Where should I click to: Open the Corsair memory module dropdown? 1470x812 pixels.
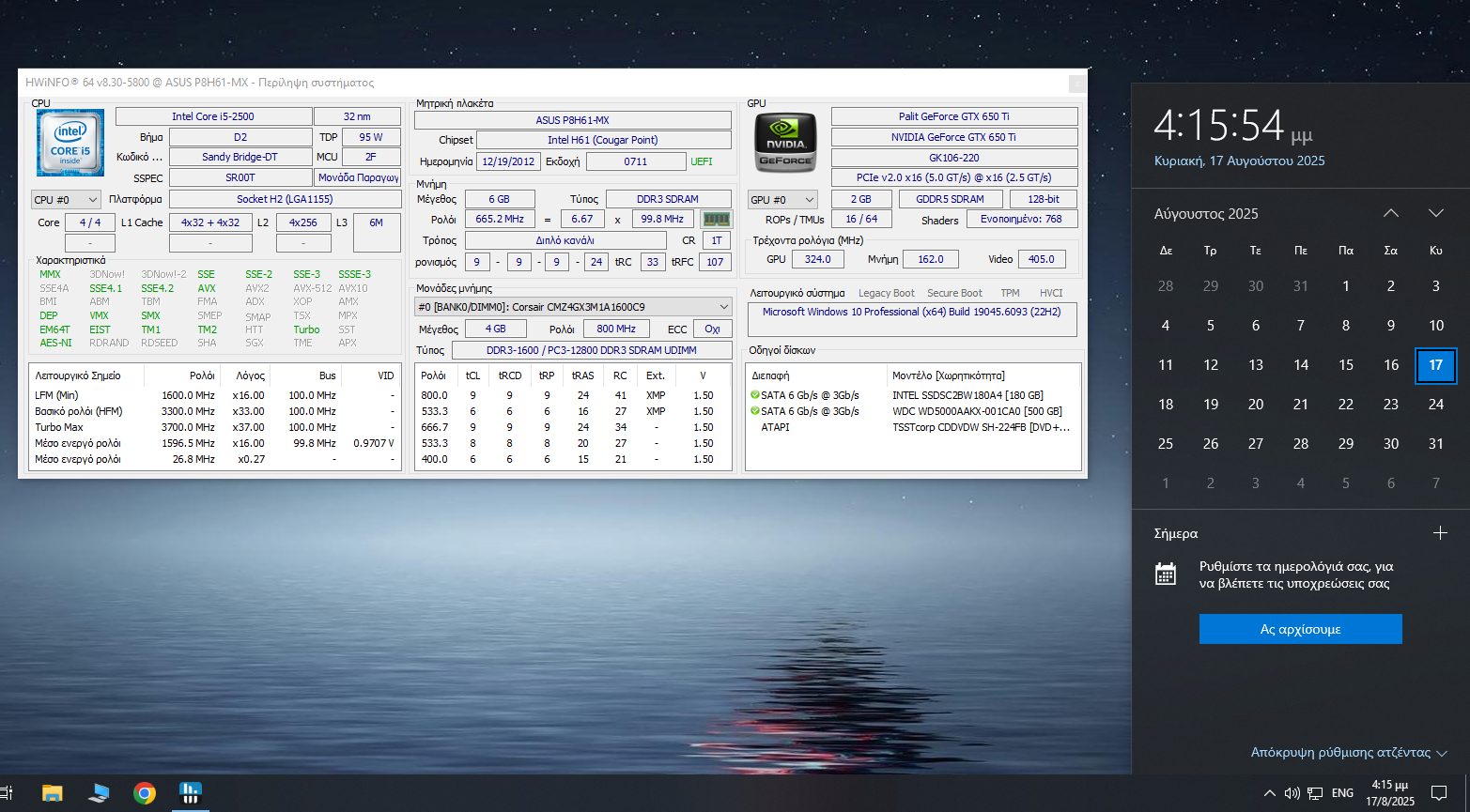tap(573, 307)
